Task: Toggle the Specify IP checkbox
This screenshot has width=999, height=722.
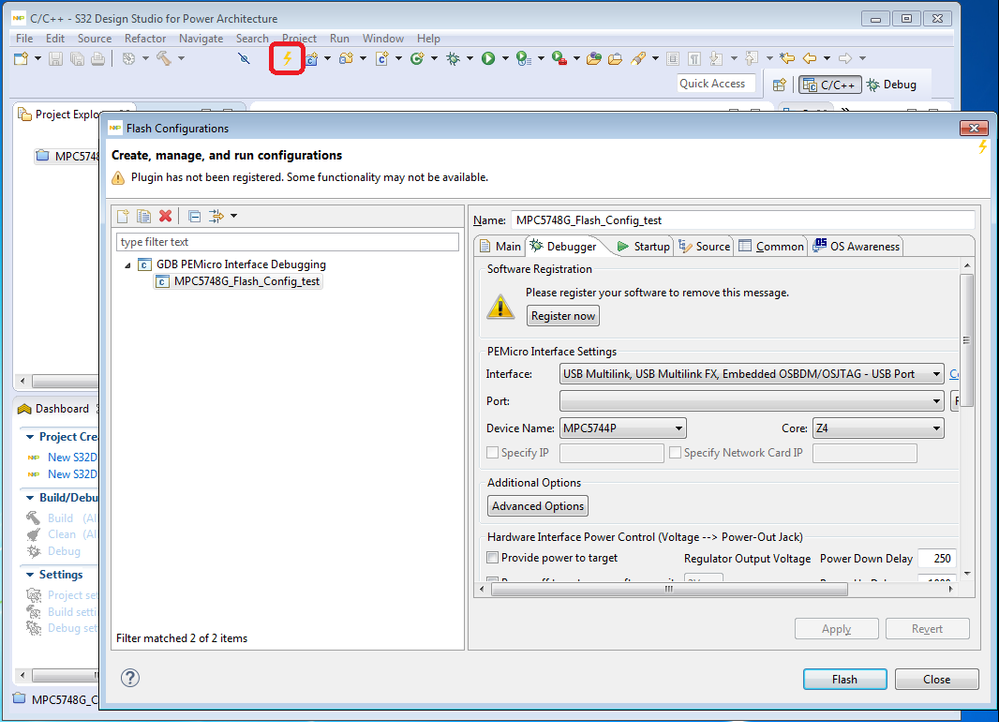Action: coord(492,452)
